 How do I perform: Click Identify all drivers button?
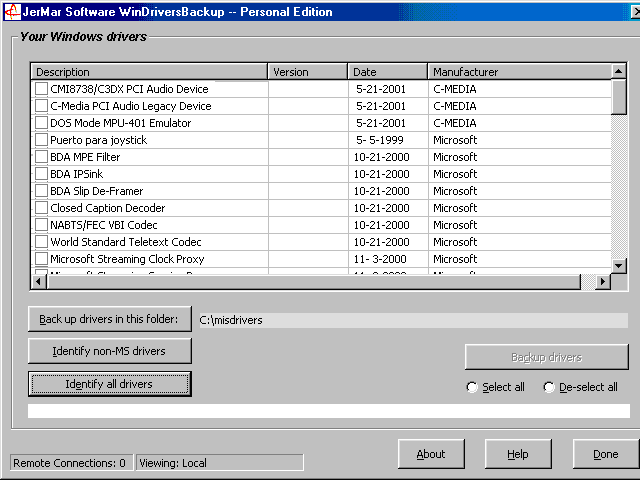click(110, 384)
